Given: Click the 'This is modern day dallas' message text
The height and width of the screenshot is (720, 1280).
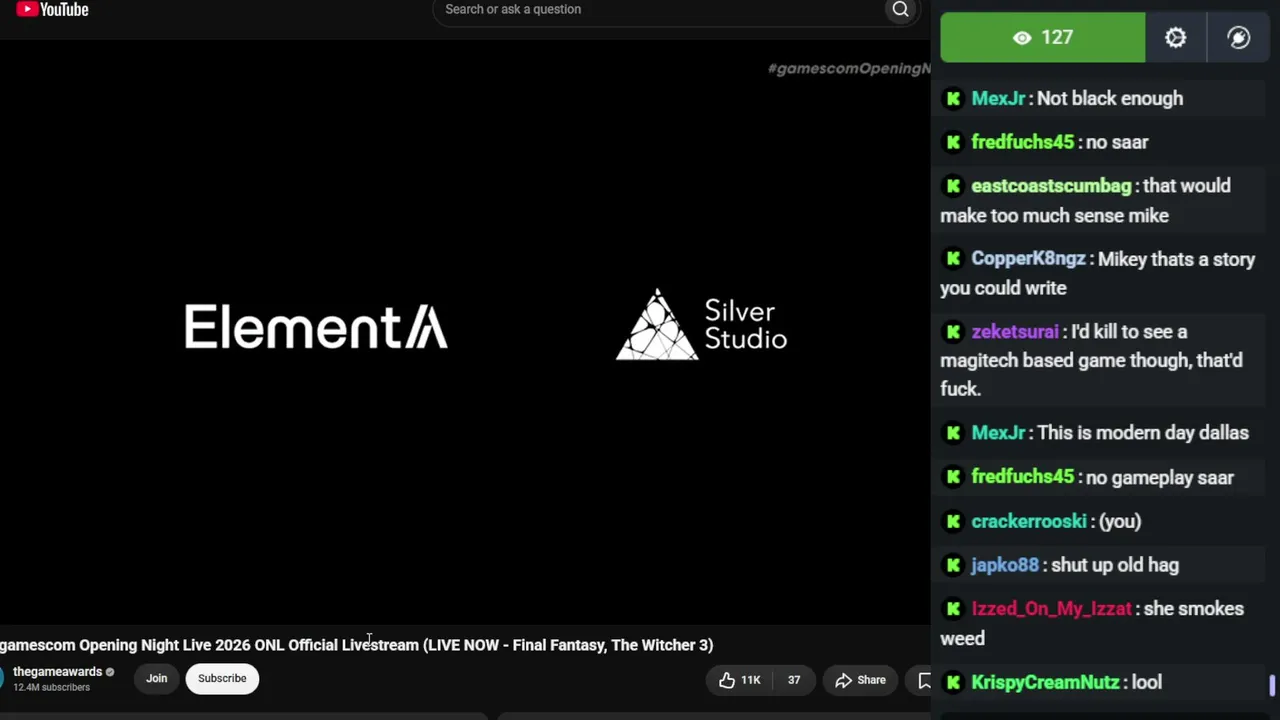Looking at the screenshot, I should pos(1143,433).
